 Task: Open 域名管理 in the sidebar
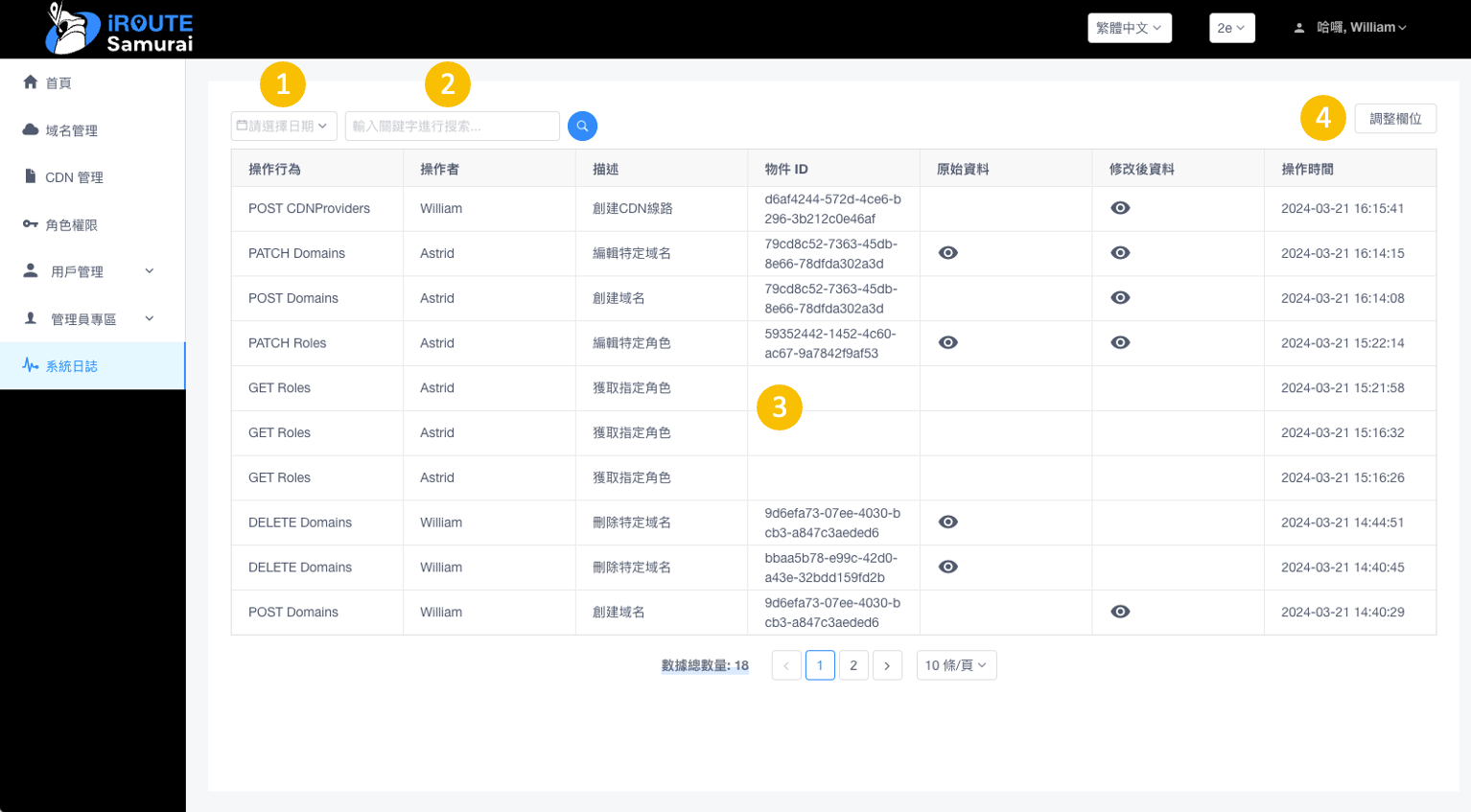tap(71, 130)
